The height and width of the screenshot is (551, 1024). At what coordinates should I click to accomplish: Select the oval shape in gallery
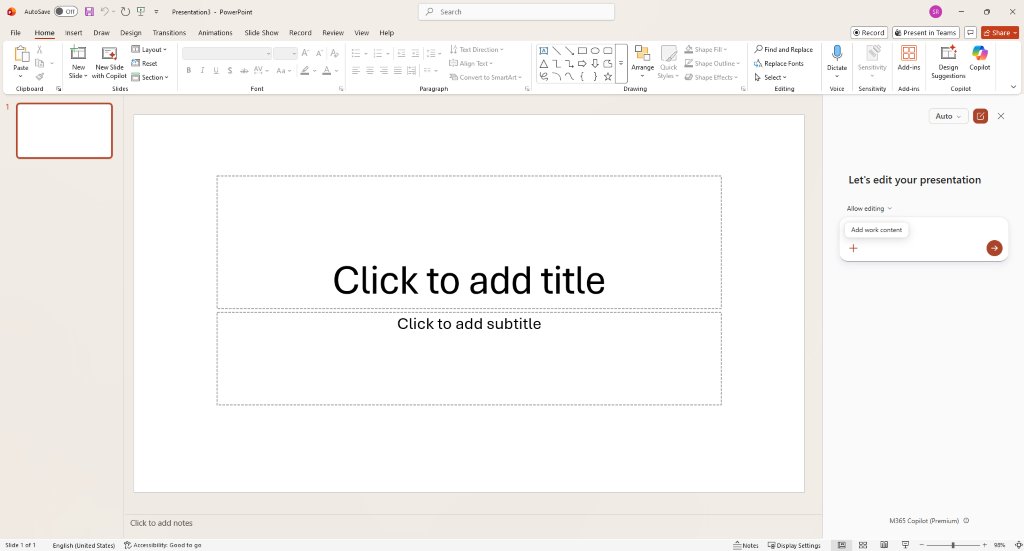(595, 50)
